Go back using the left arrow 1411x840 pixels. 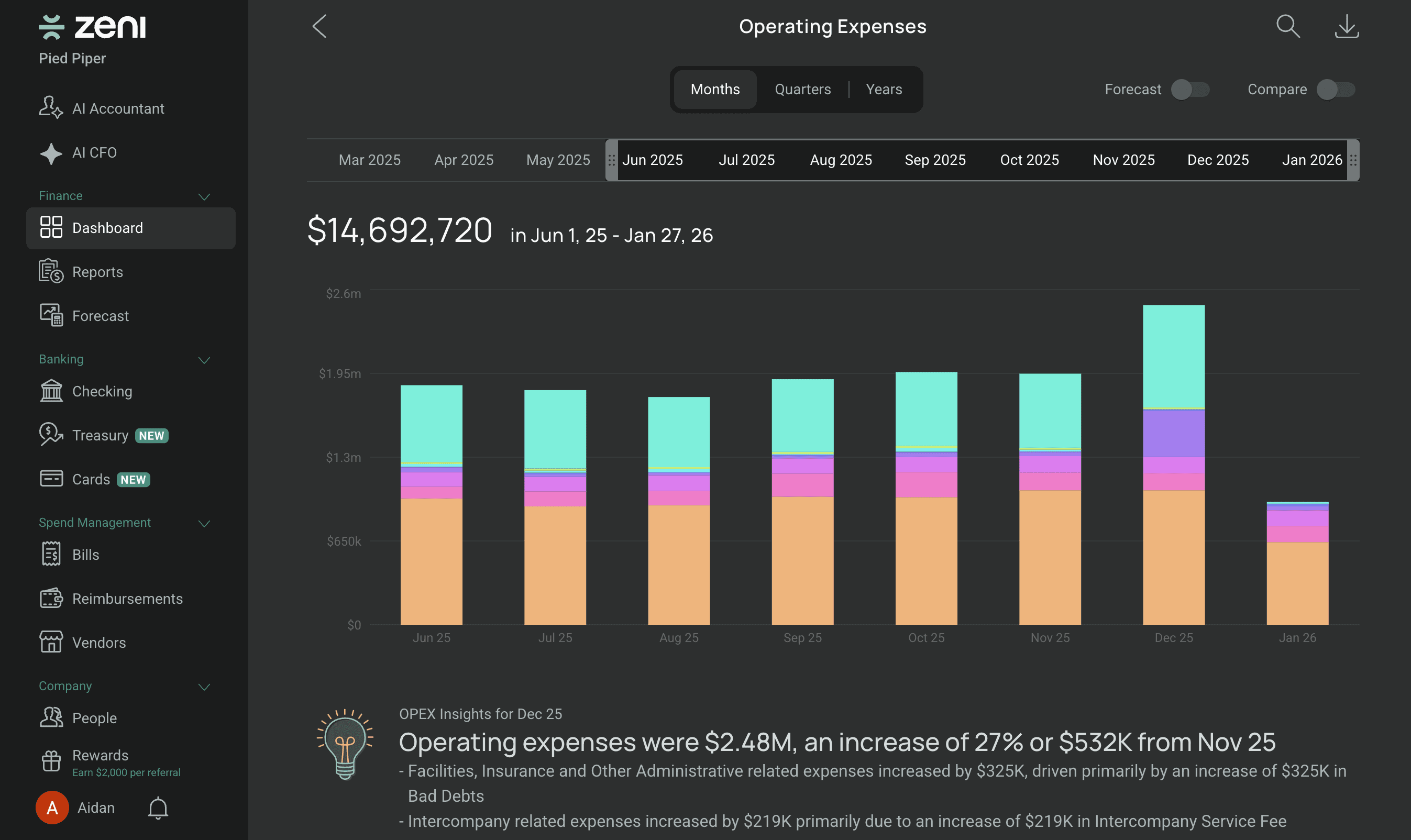tap(319, 26)
